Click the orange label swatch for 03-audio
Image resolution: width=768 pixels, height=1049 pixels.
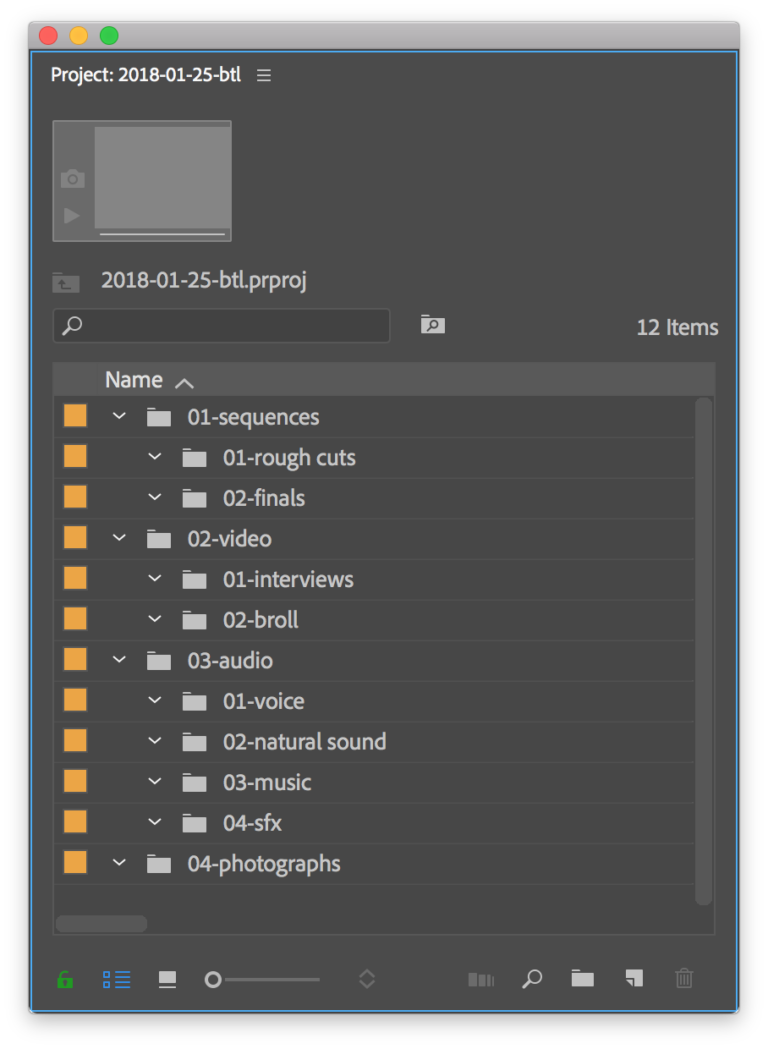click(x=74, y=659)
